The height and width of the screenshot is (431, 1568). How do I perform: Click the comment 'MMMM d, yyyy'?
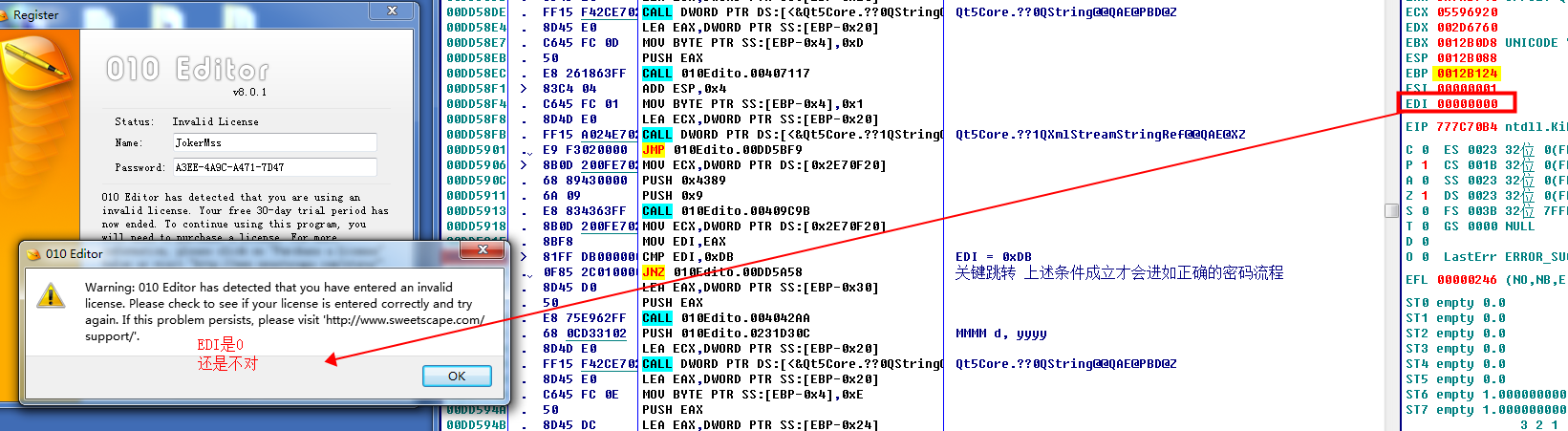coord(1001,334)
